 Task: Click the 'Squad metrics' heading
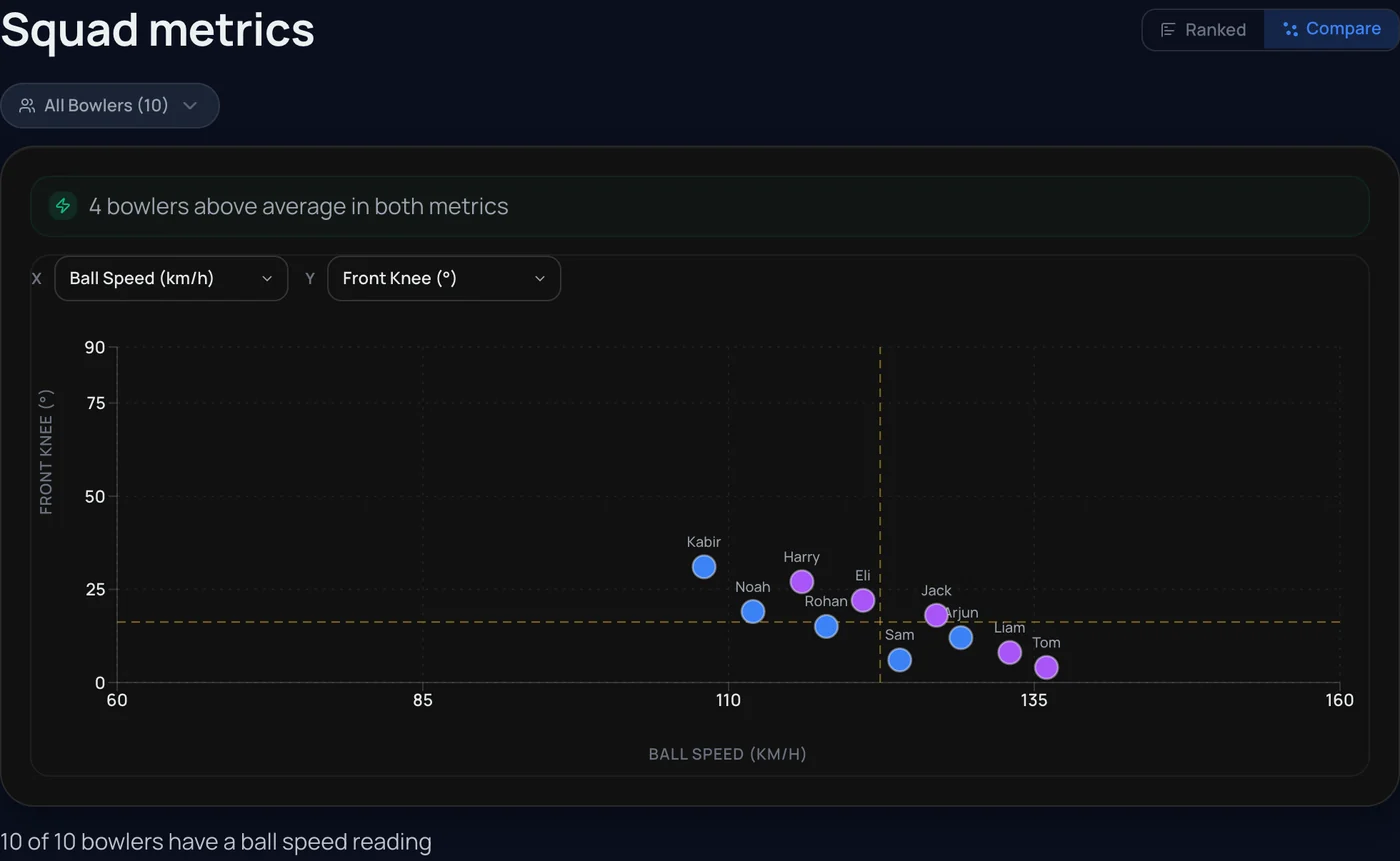tap(158, 30)
